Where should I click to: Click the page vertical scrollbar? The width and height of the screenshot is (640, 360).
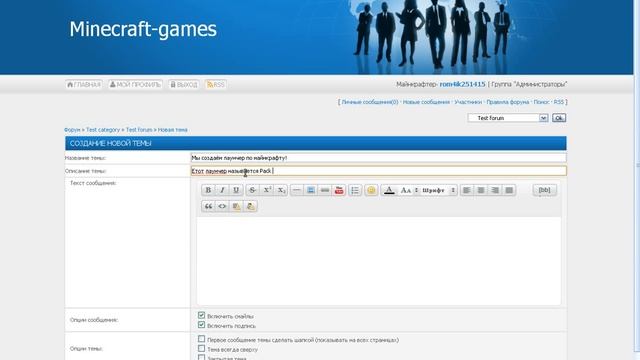point(637,176)
